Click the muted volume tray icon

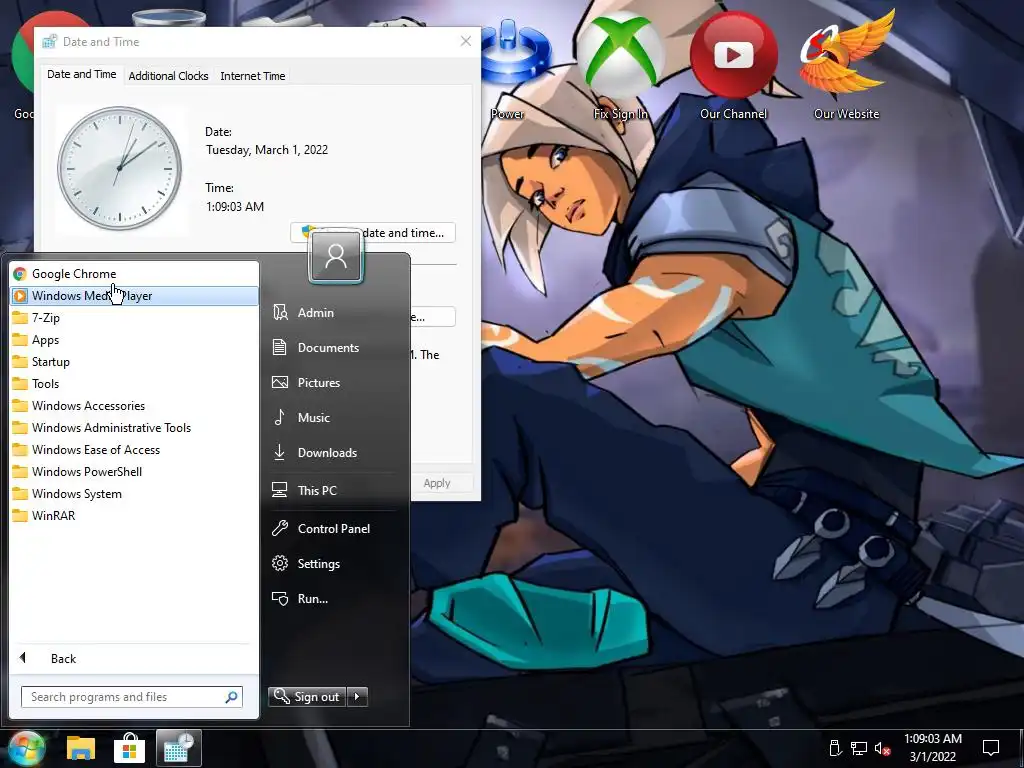(x=882, y=748)
